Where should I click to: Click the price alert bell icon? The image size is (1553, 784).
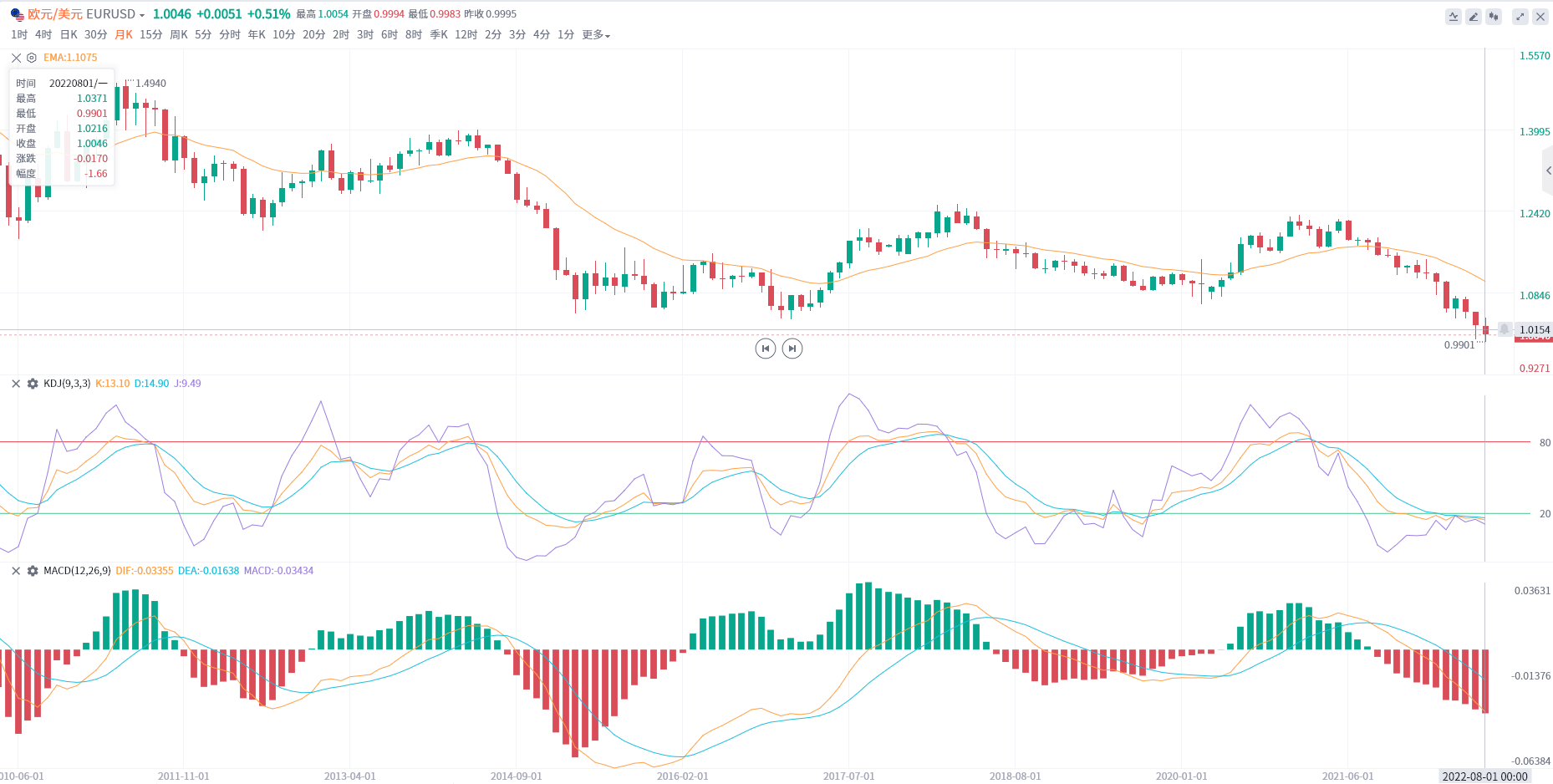(x=1505, y=329)
